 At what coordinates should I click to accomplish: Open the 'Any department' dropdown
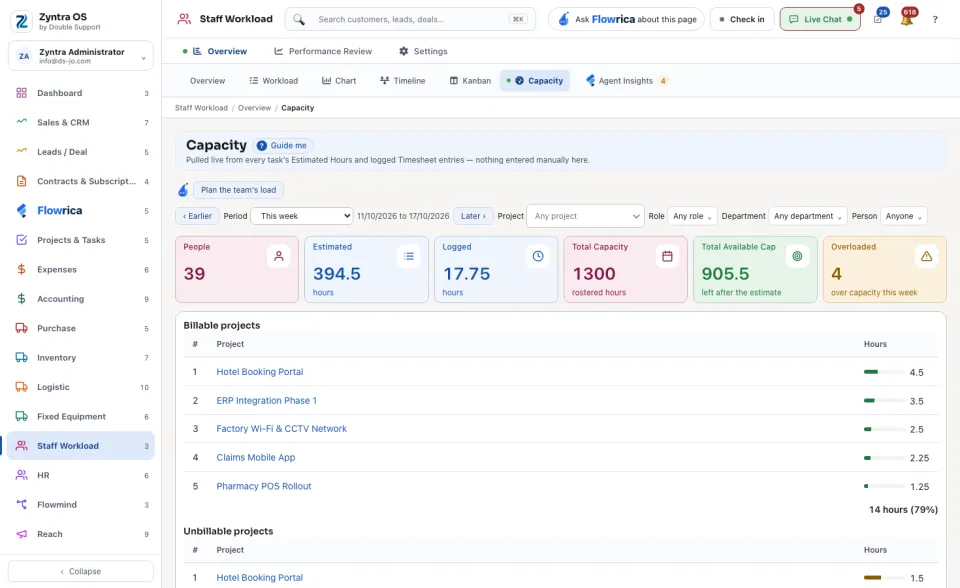pos(808,216)
